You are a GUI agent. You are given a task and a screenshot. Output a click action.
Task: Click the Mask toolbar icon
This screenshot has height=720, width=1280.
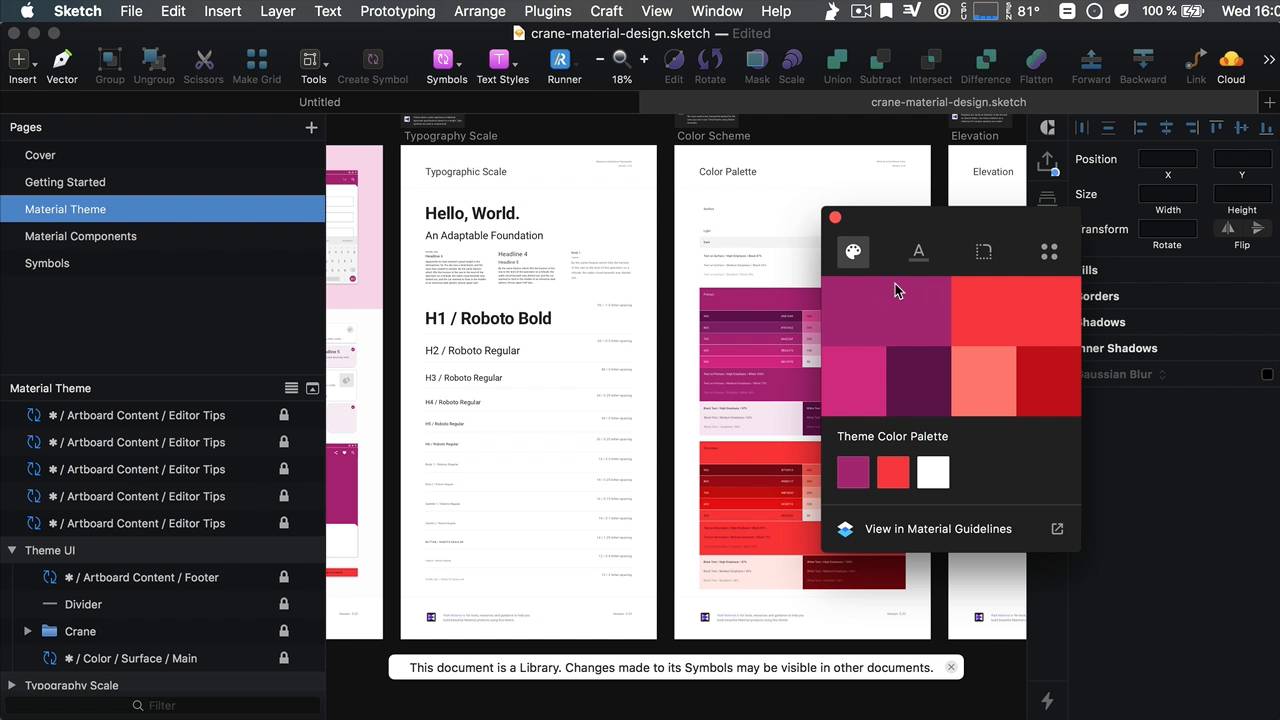(757, 60)
